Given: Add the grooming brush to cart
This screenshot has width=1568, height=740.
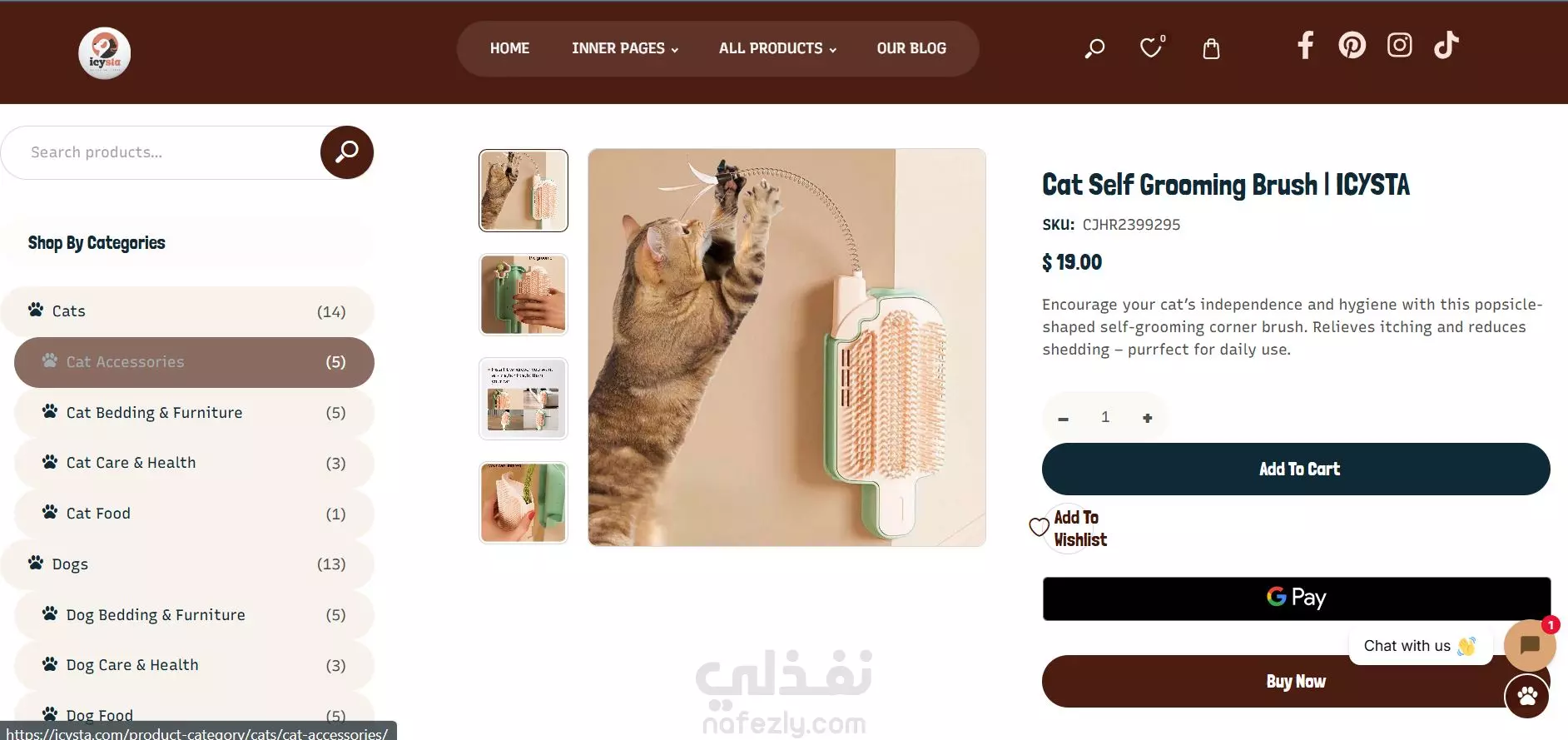Looking at the screenshot, I should pos(1296,469).
